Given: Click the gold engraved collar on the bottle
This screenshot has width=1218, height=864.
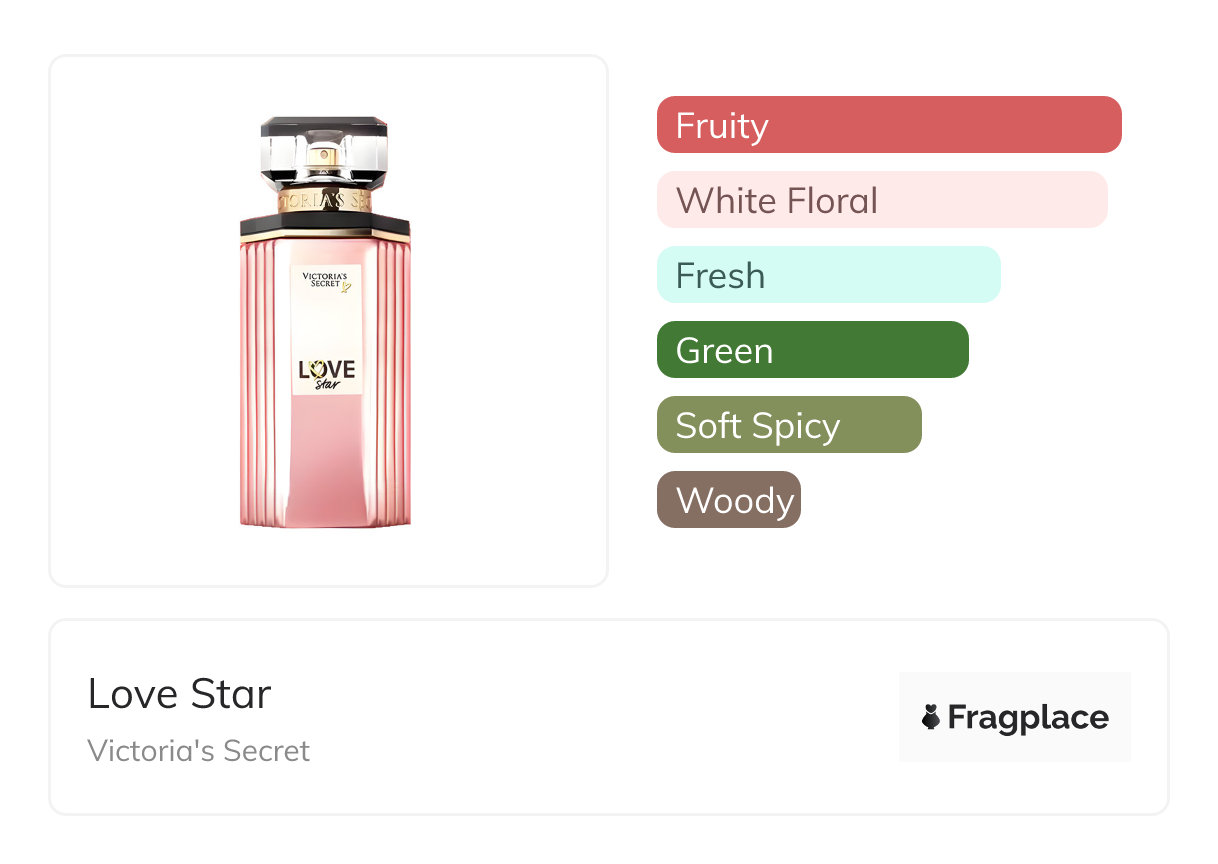Looking at the screenshot, I should [x=325, y=200].
